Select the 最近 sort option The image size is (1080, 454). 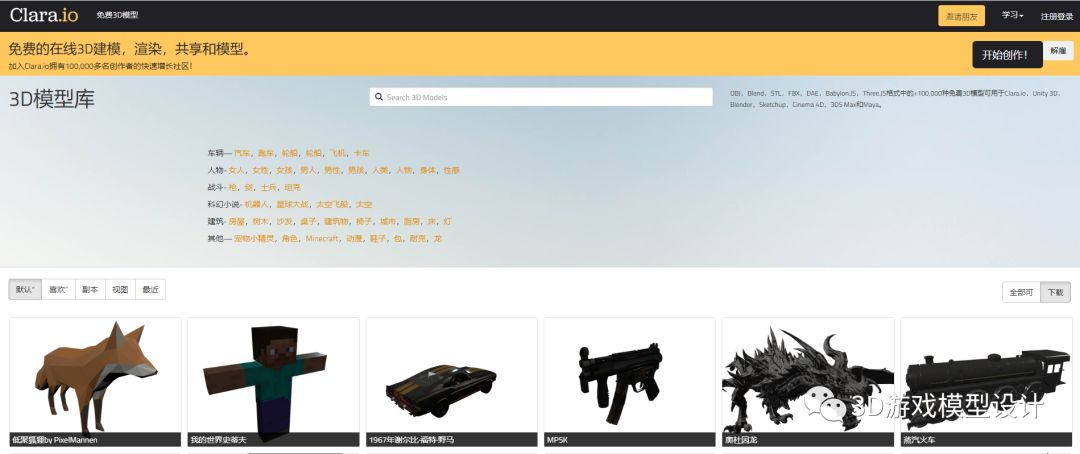[151, 289]
